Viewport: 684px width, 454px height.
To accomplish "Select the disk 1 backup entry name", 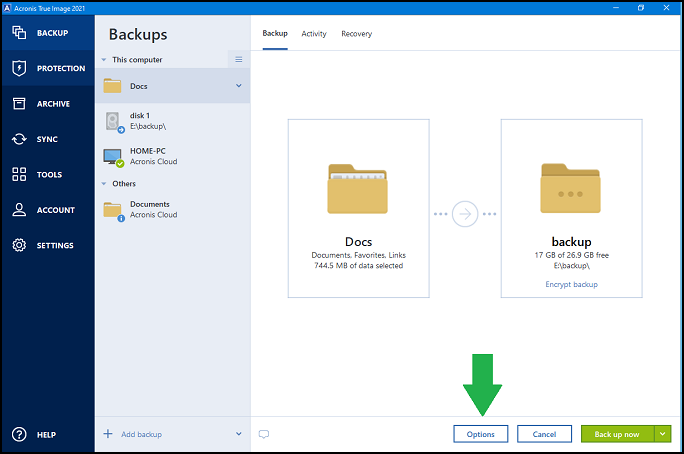I will coord(140,116).
